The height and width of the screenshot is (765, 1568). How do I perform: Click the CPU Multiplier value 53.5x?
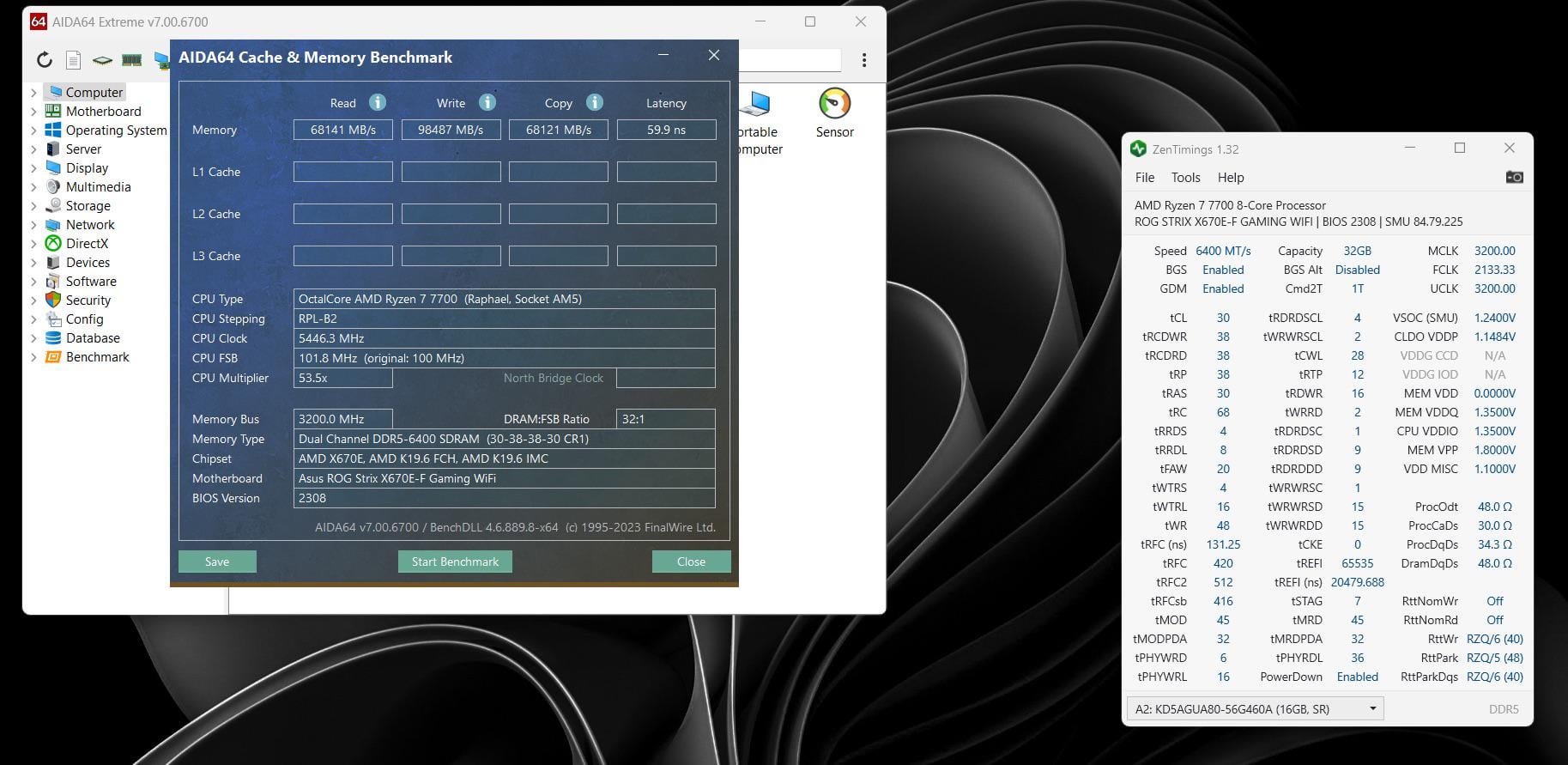point(343,378)
